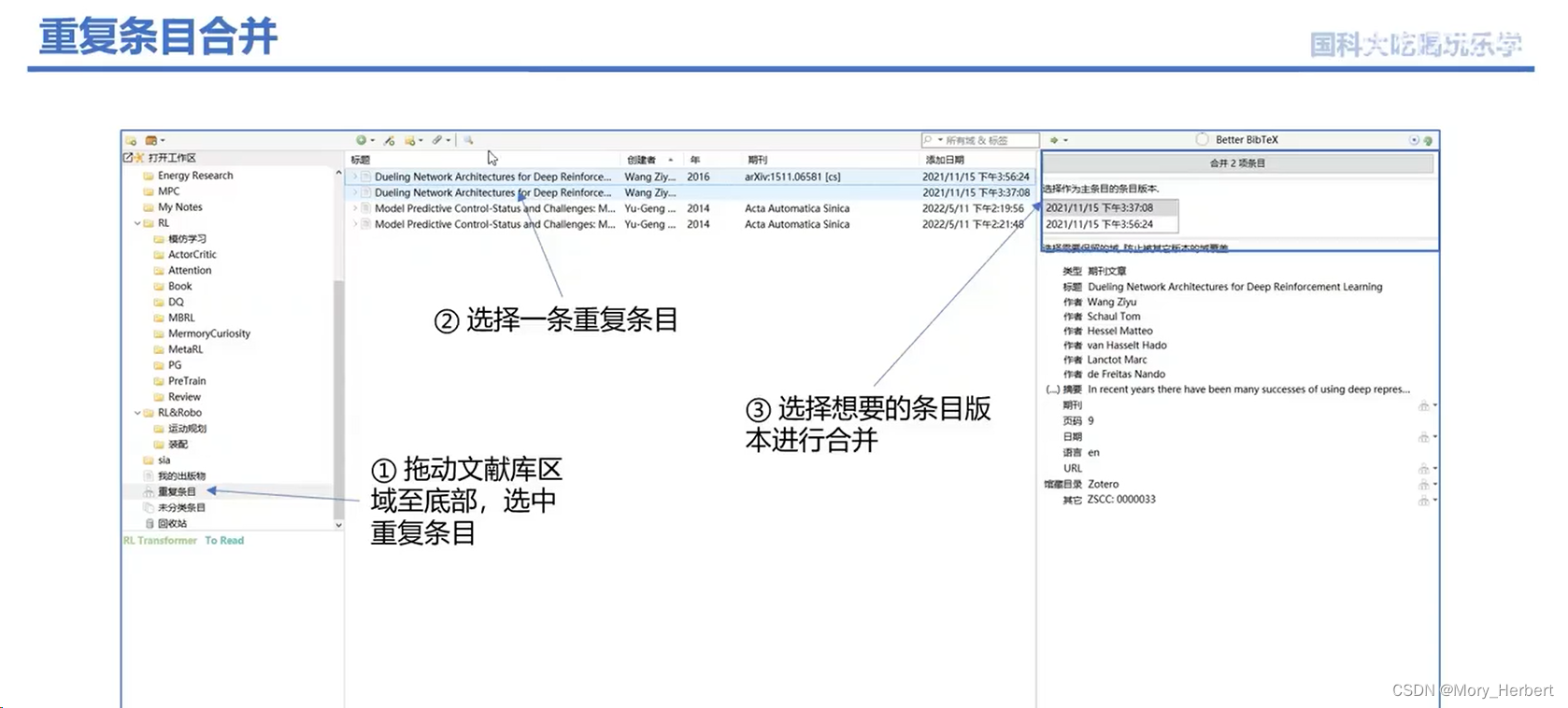The width and height of the screenshot is (1568, 708).
Task: Click the abstract text In recent years
Action: [x=1248, y=389]
